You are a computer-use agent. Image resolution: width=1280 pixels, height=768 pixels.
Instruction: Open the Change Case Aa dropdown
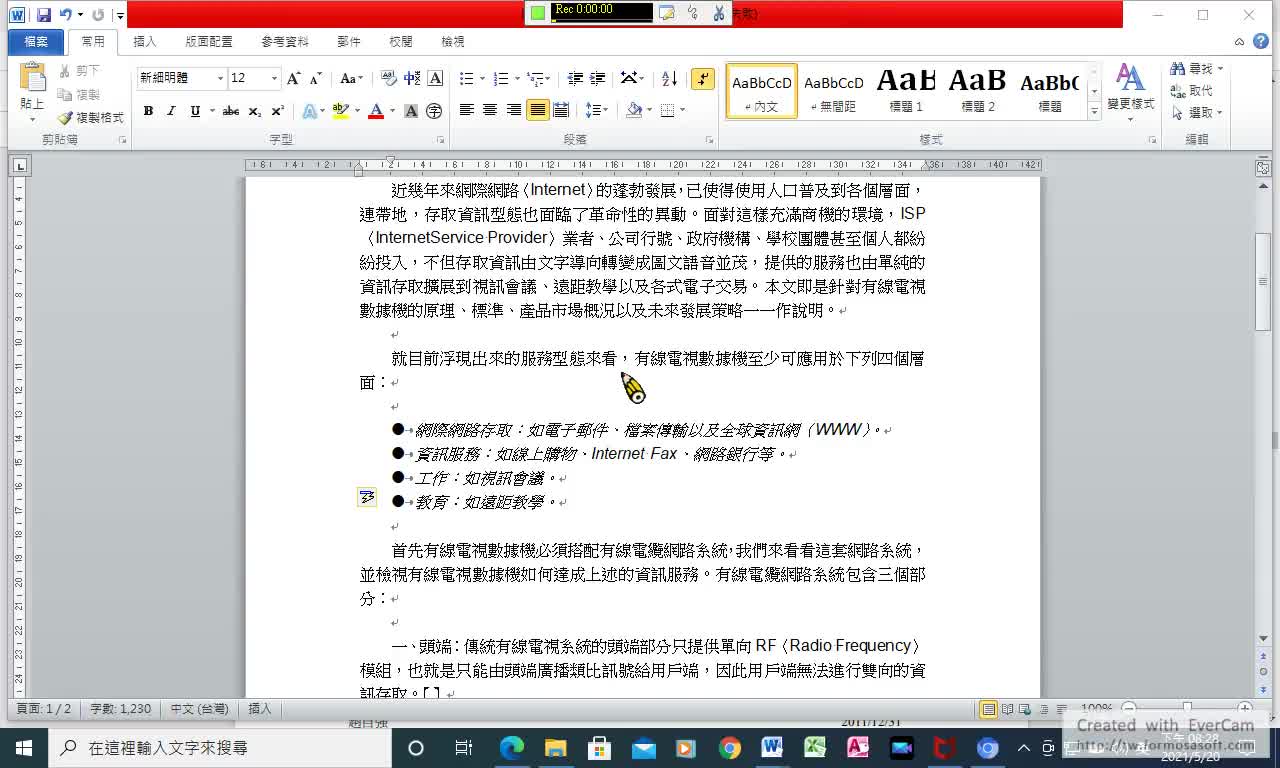point(351,78)
